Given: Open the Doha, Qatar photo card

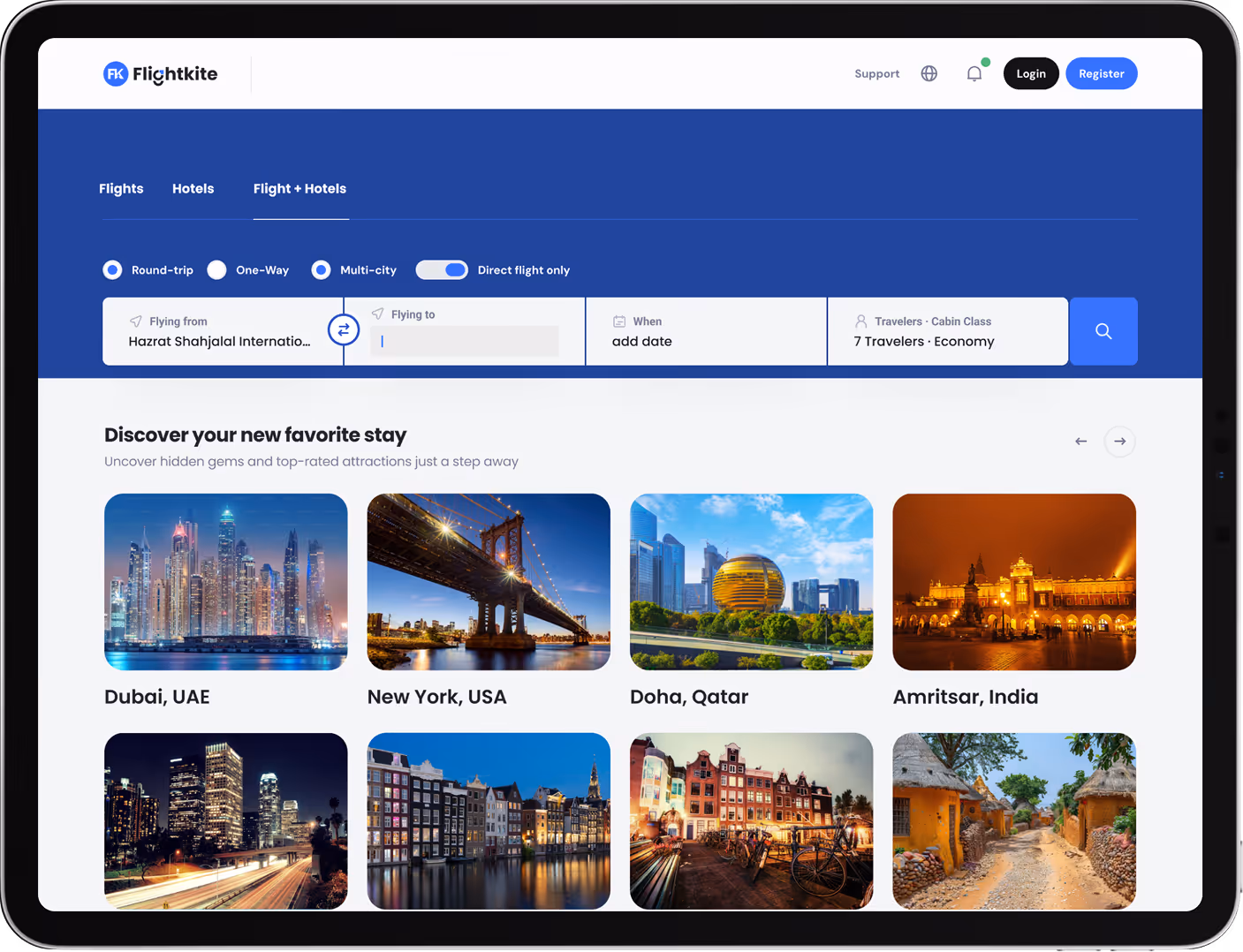Looking at the screenshot, I should point(752,582).
